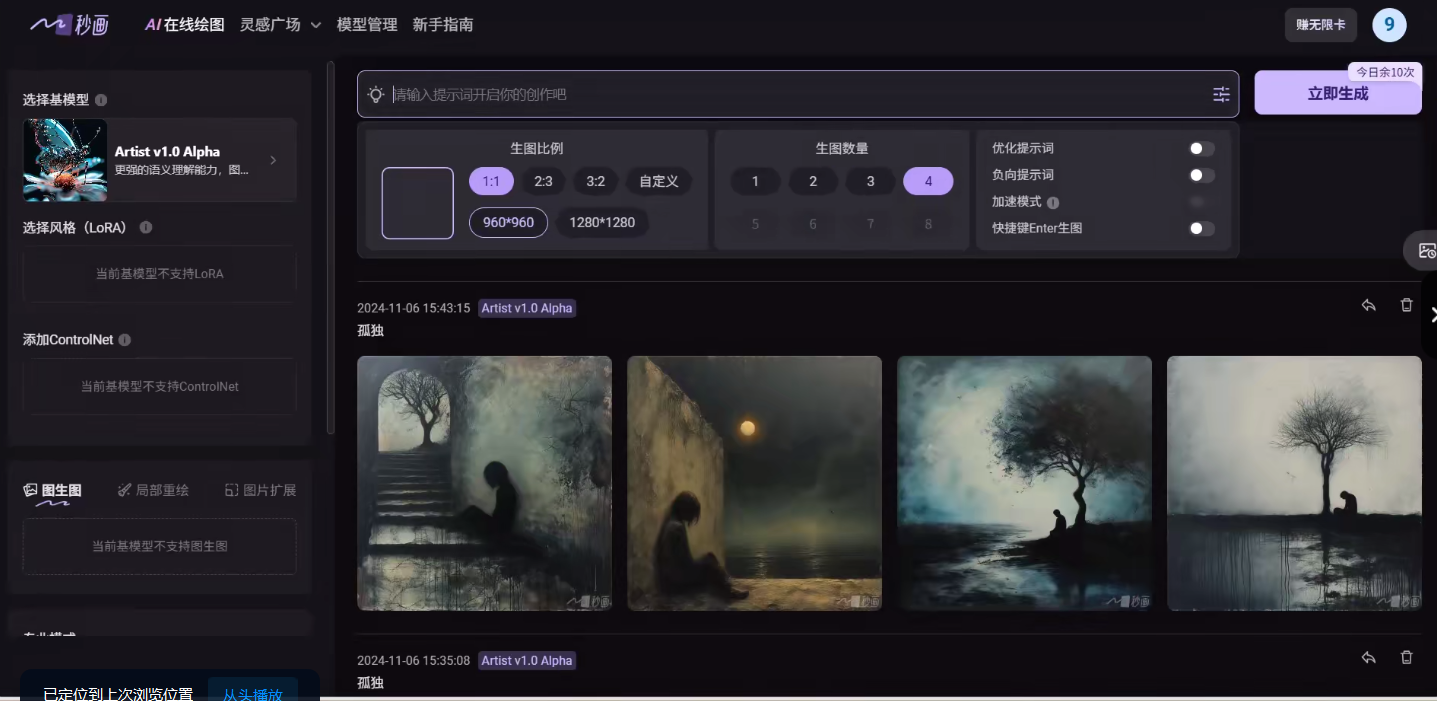
Task: Click the 赚无限卡 button
Action: click(x=1319, y=26)
